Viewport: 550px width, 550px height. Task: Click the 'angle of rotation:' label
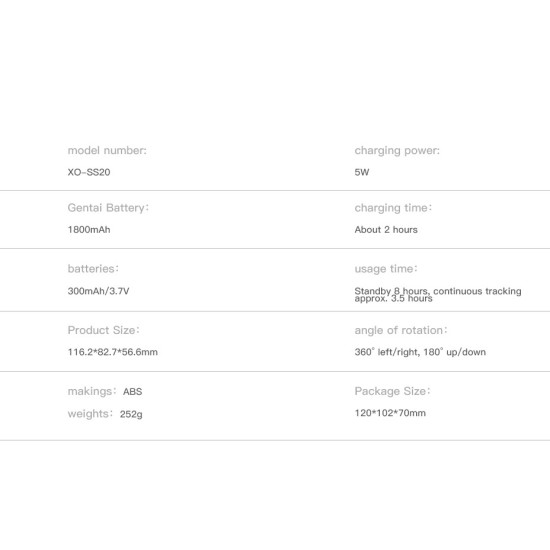[401, 330]
